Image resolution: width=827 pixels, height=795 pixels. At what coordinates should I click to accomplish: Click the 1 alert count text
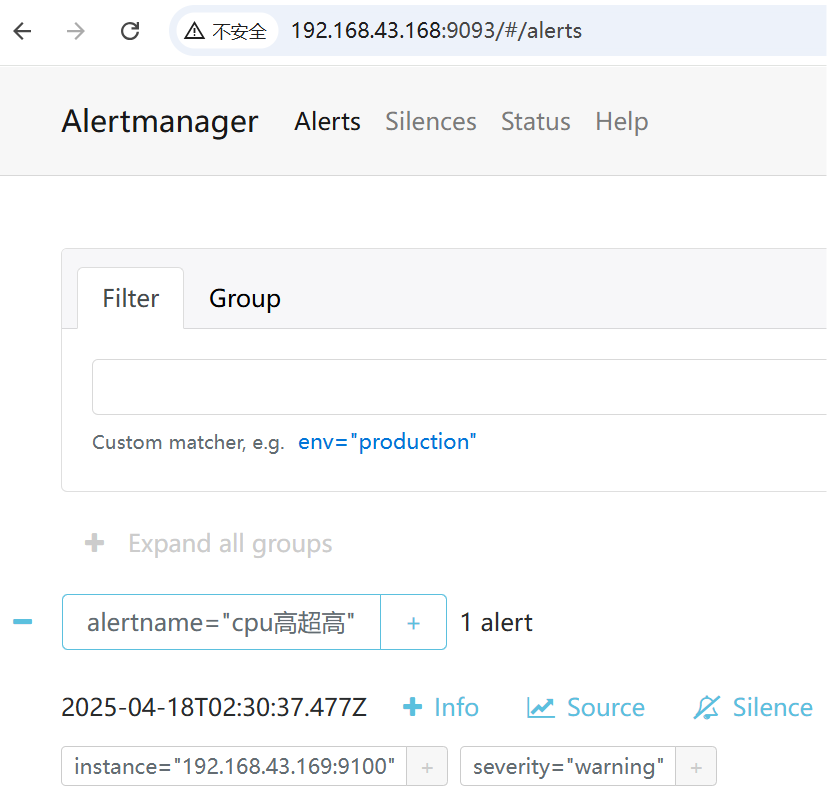click(496, 622)
